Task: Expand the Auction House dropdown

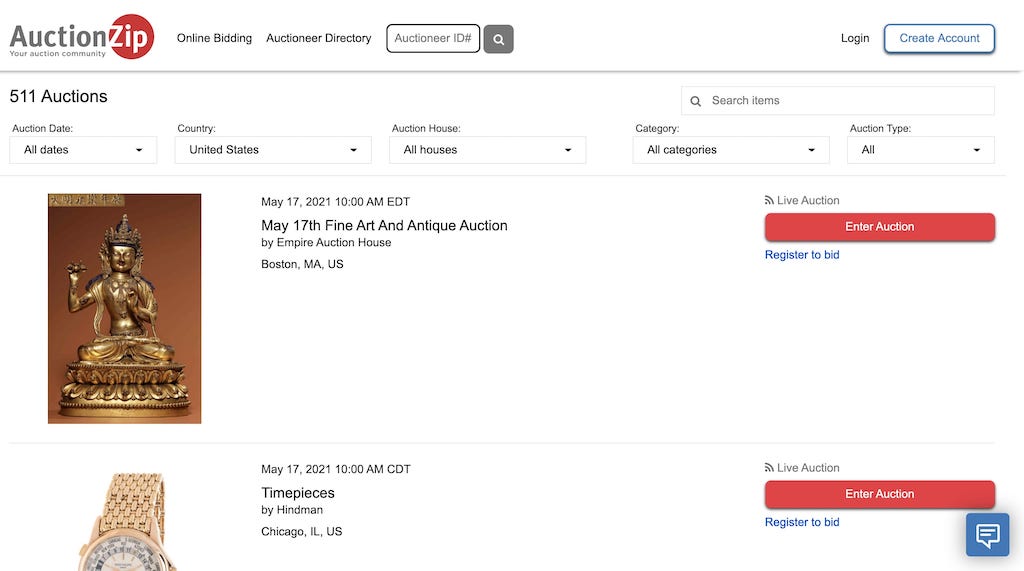Action: 487,150
